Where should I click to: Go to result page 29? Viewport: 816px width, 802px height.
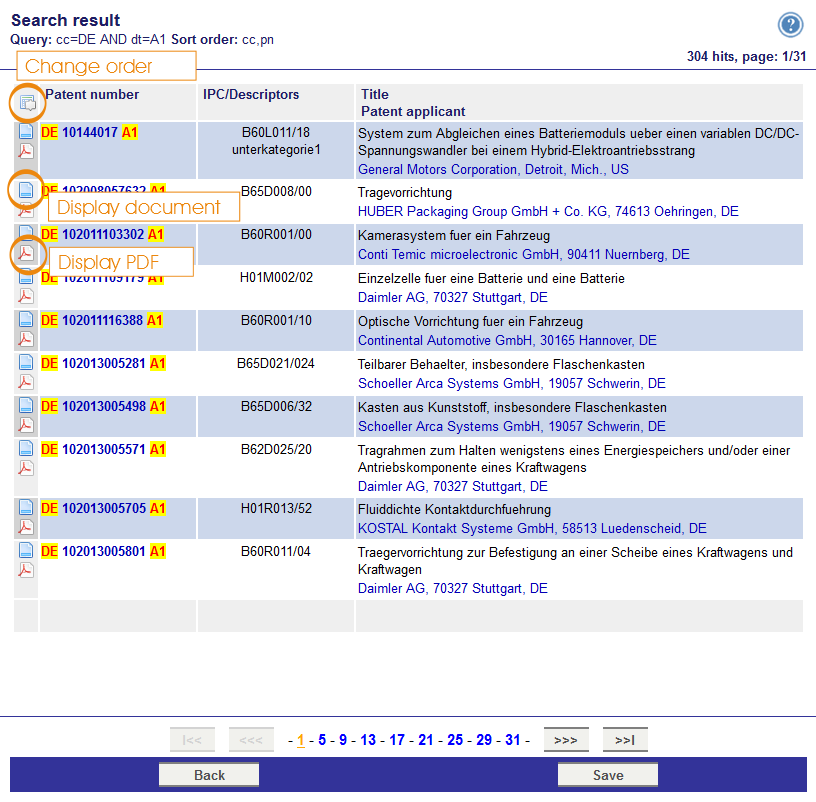coord(484,740)
